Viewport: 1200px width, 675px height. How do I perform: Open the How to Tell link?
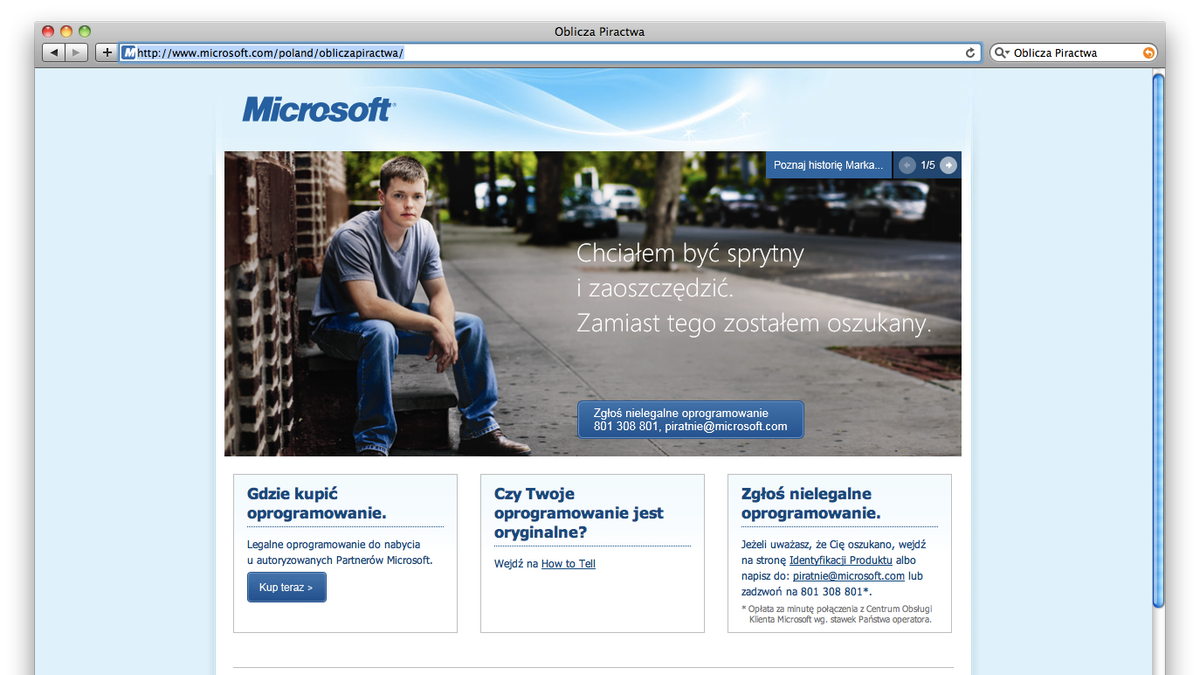coord(569,563)
